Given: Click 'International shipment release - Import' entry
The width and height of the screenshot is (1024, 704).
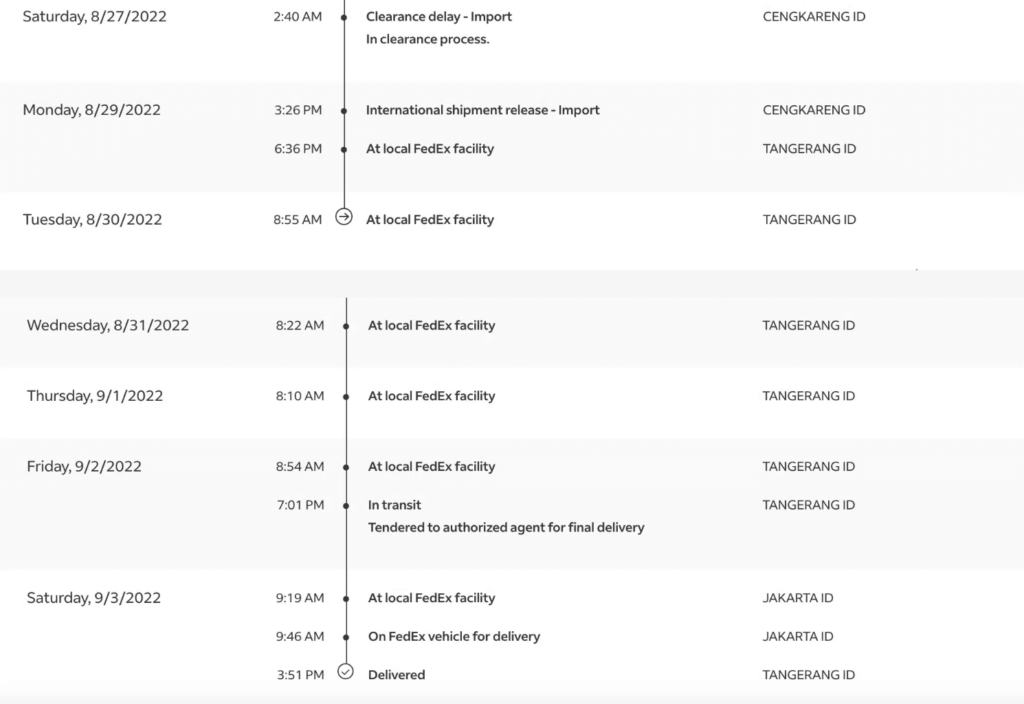Looking at the screenshot, I should coord(483,110).
